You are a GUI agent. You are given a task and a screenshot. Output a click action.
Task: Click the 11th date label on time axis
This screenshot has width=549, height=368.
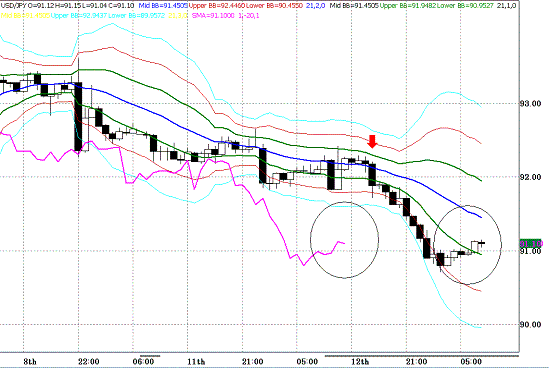(196, 362)
